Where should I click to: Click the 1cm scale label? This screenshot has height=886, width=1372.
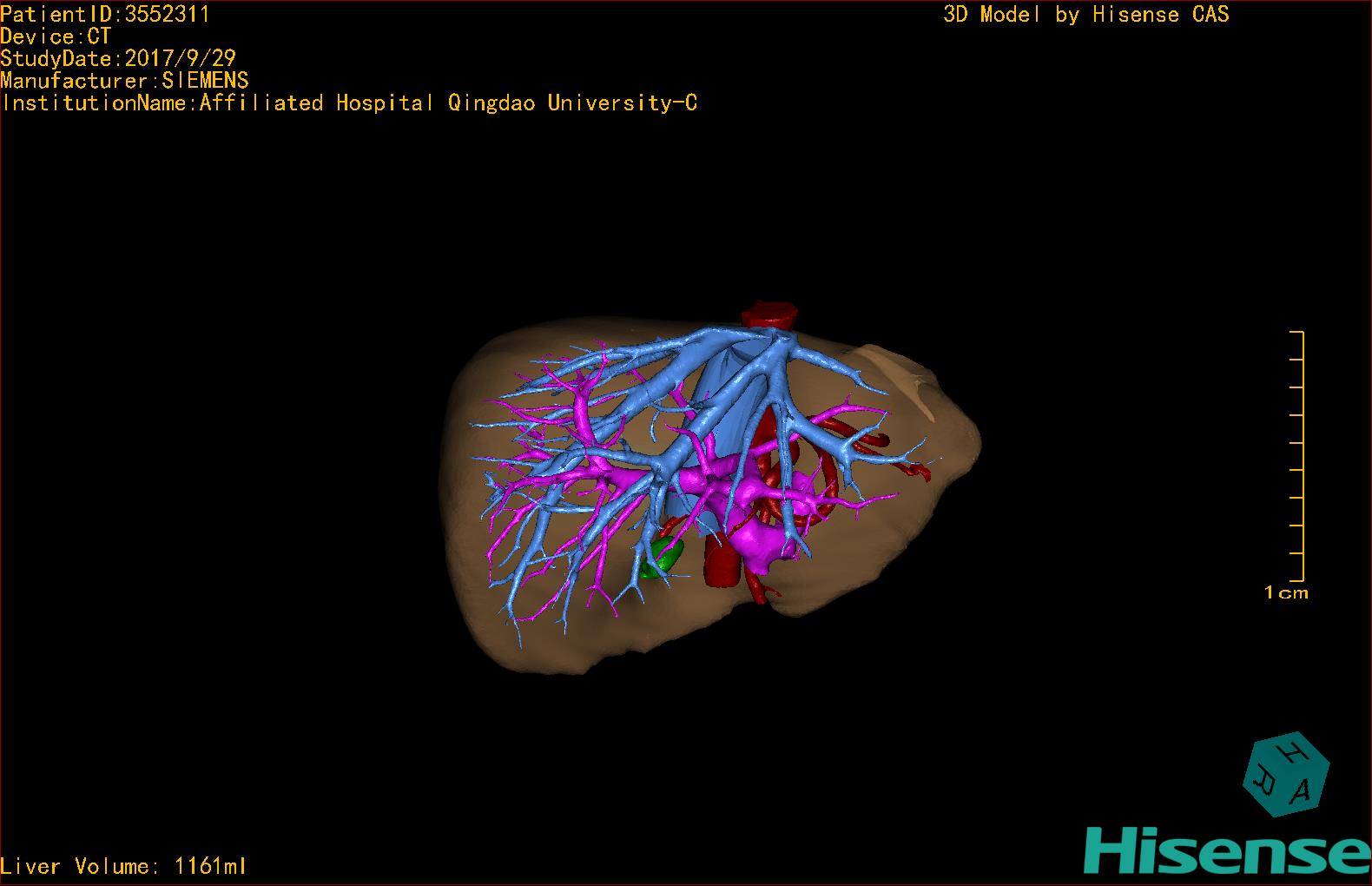click(x=1286, y=592)
